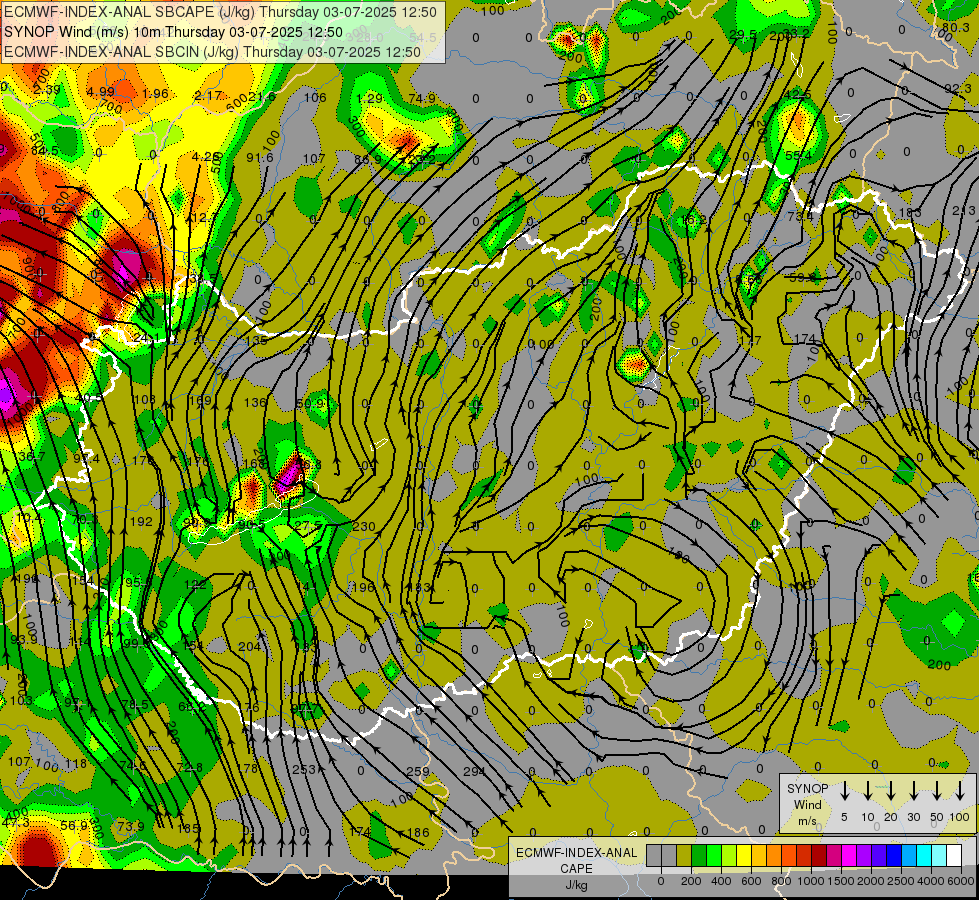The width and height of the screenshot is (979, 900).
Task: Click the map value 4.99
Action: click(x=101, y=92)
